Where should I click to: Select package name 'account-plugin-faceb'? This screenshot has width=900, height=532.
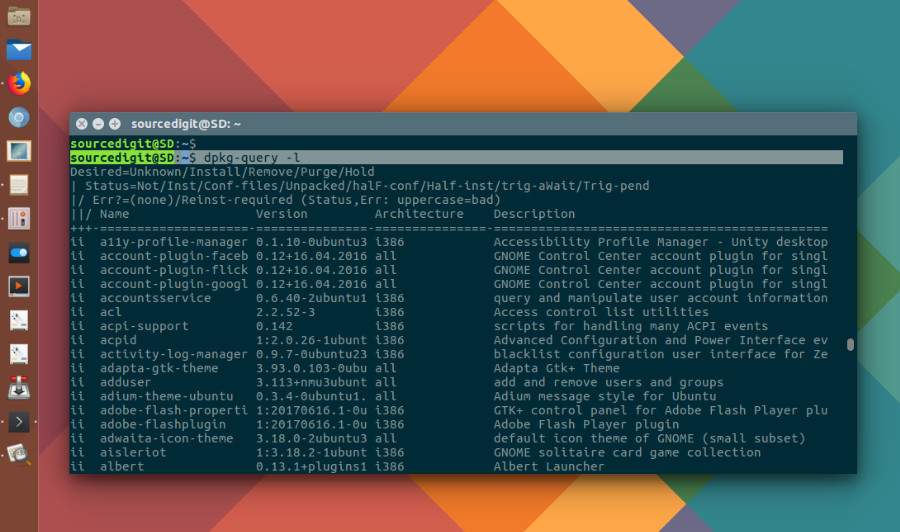pos(173,256)
